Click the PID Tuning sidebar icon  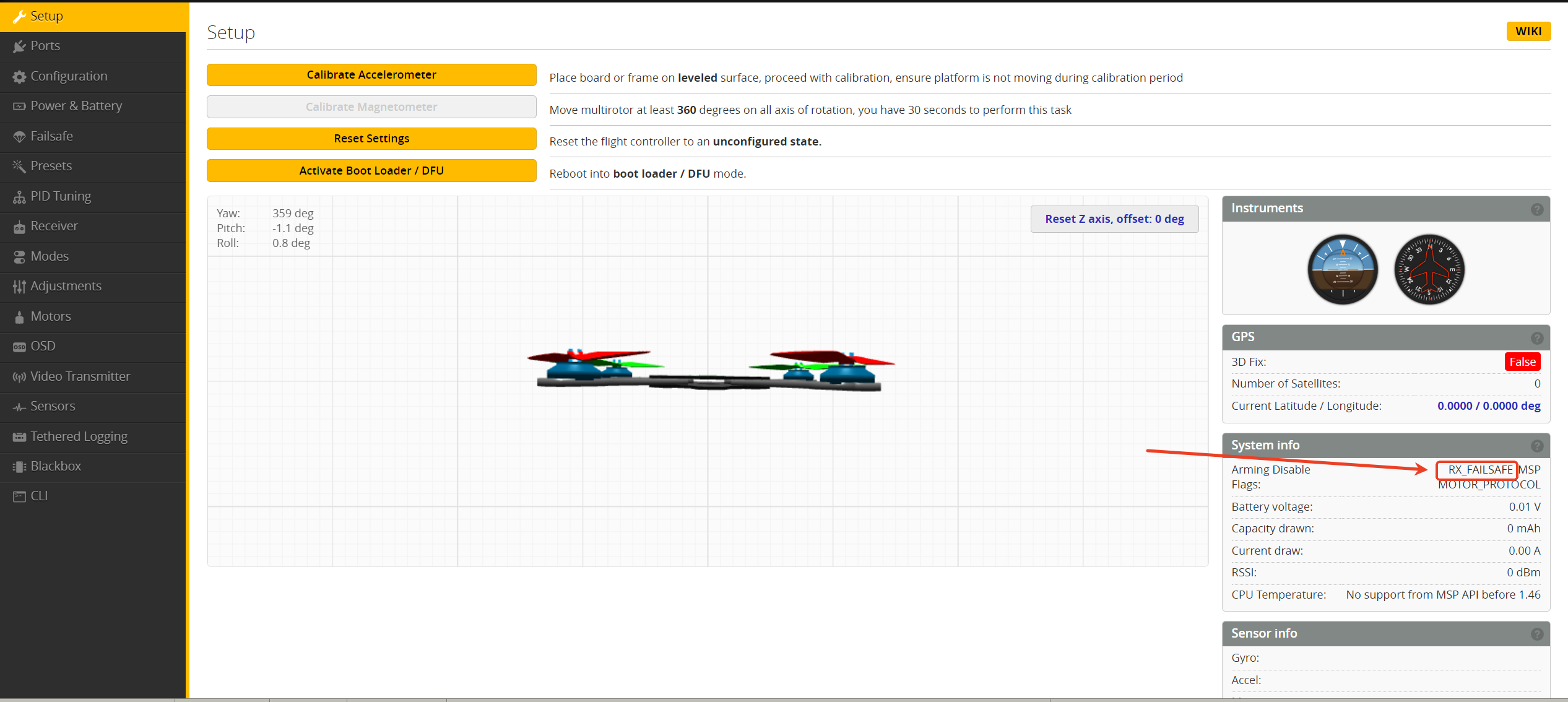point(19,197)
